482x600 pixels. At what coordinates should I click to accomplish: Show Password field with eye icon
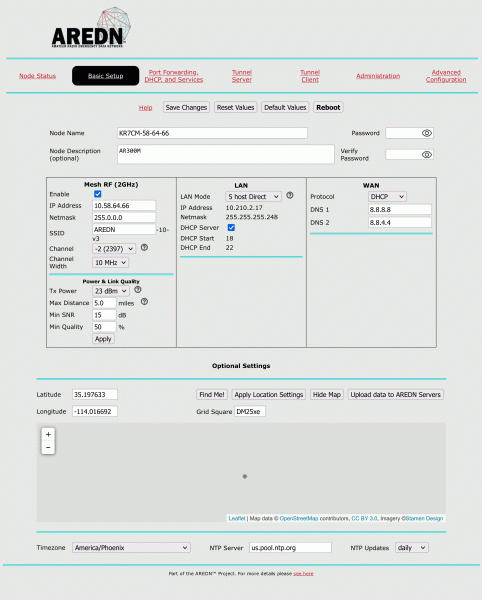pos(427,133)
